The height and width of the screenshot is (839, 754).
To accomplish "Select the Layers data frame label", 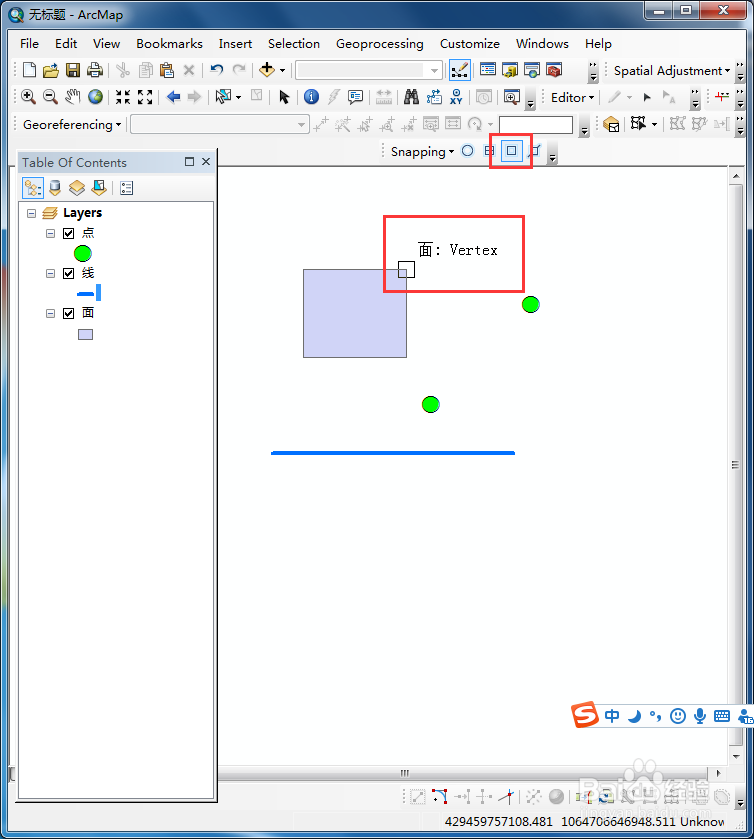I will click(x=82, y=212).
